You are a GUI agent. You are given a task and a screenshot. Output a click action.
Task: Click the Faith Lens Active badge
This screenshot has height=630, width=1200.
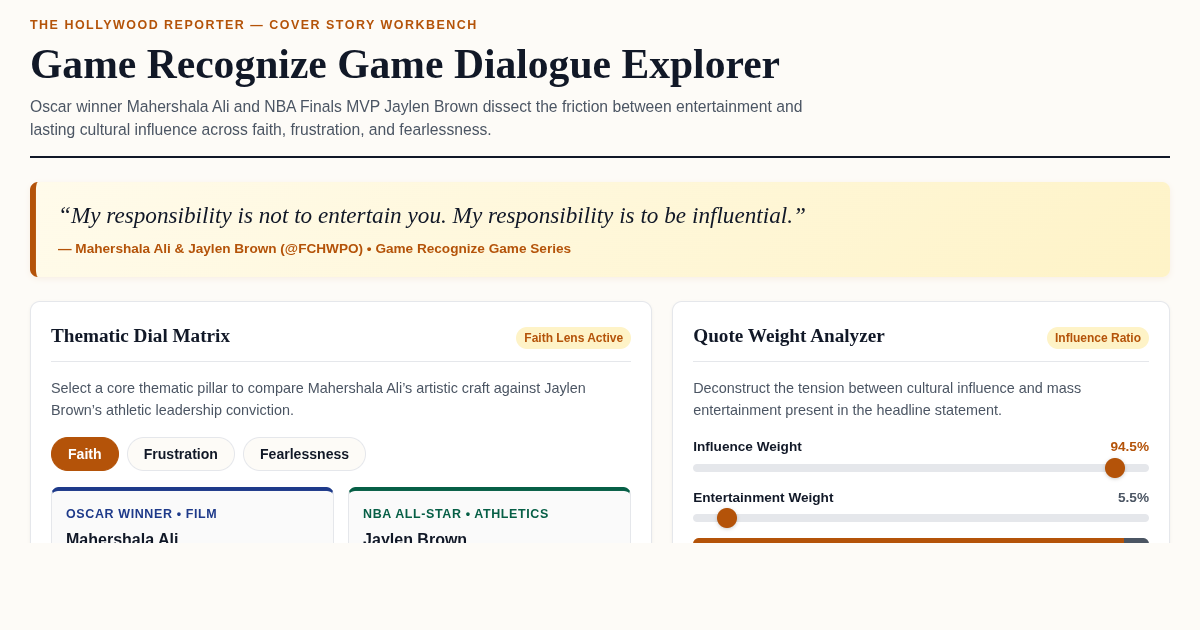[574, 338]
